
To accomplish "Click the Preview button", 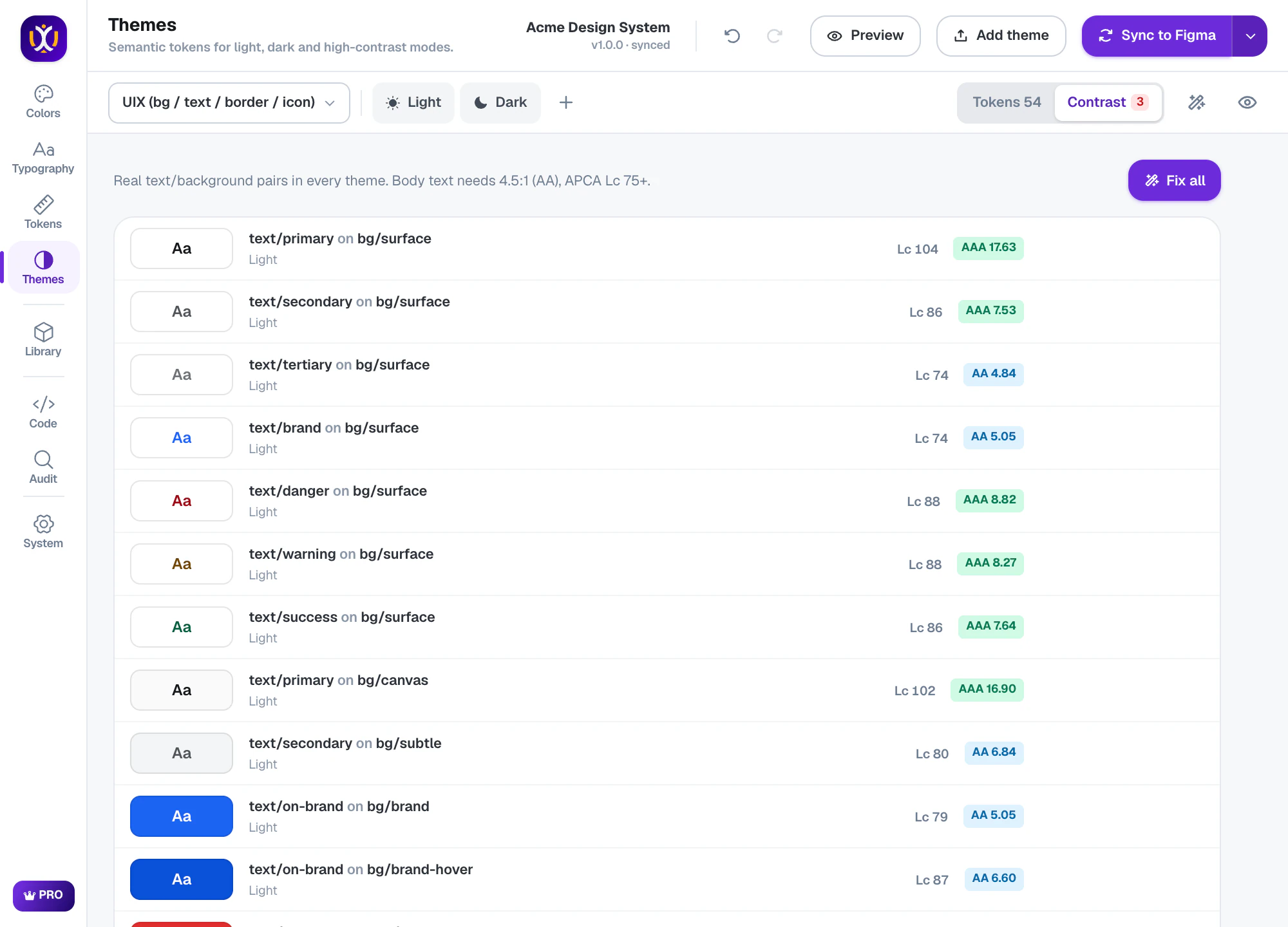I will [x=866, y=36].
